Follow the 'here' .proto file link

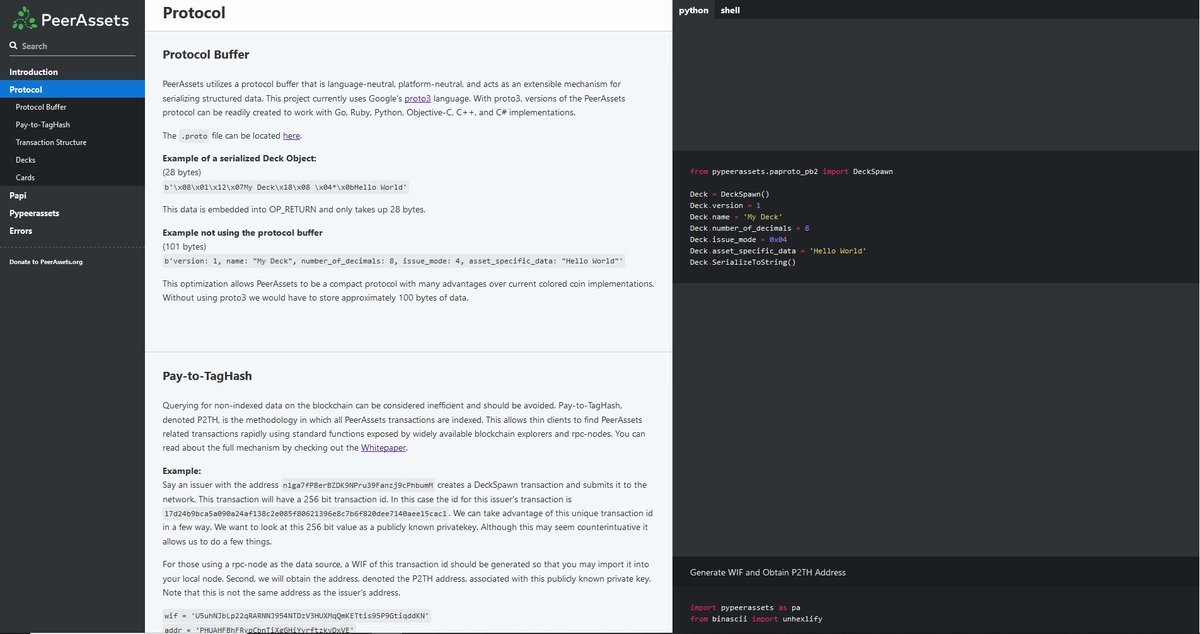tap(291, 135)
